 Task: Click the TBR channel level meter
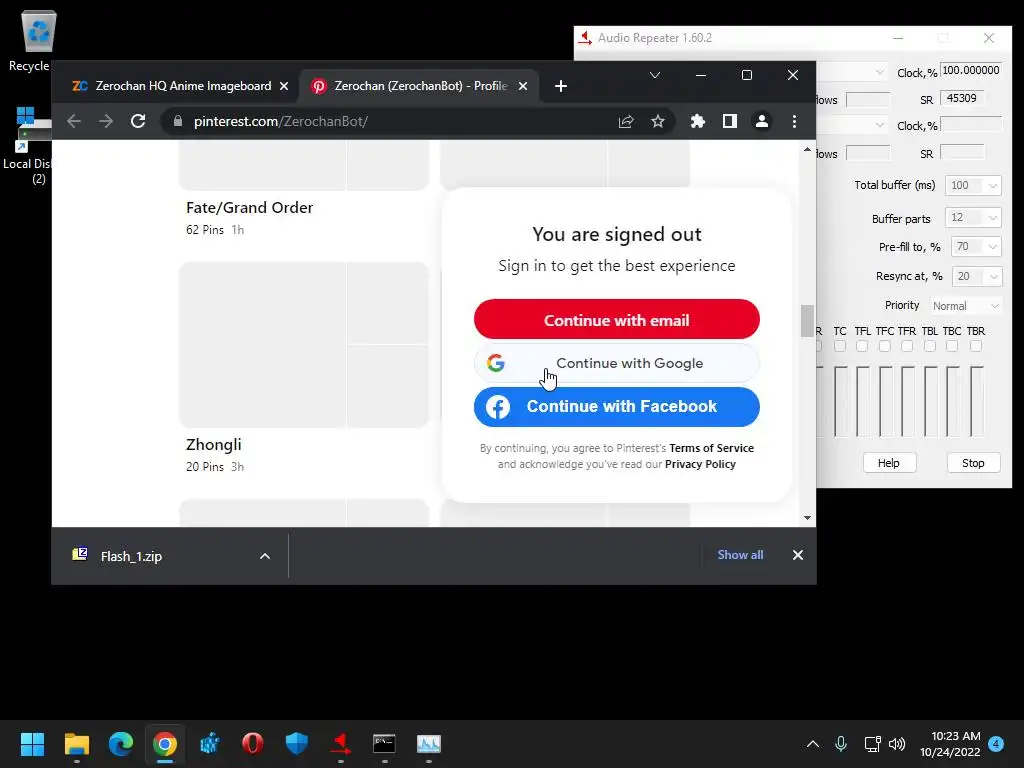976,402
